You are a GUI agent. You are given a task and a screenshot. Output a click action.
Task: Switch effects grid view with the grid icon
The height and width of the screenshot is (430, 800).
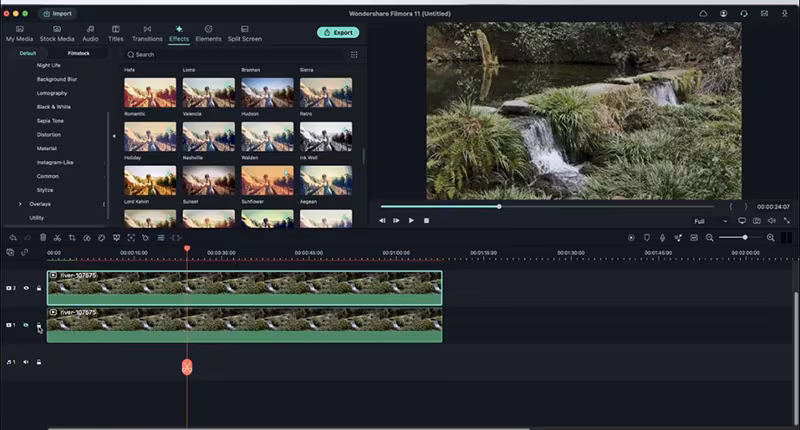[354, 55]
